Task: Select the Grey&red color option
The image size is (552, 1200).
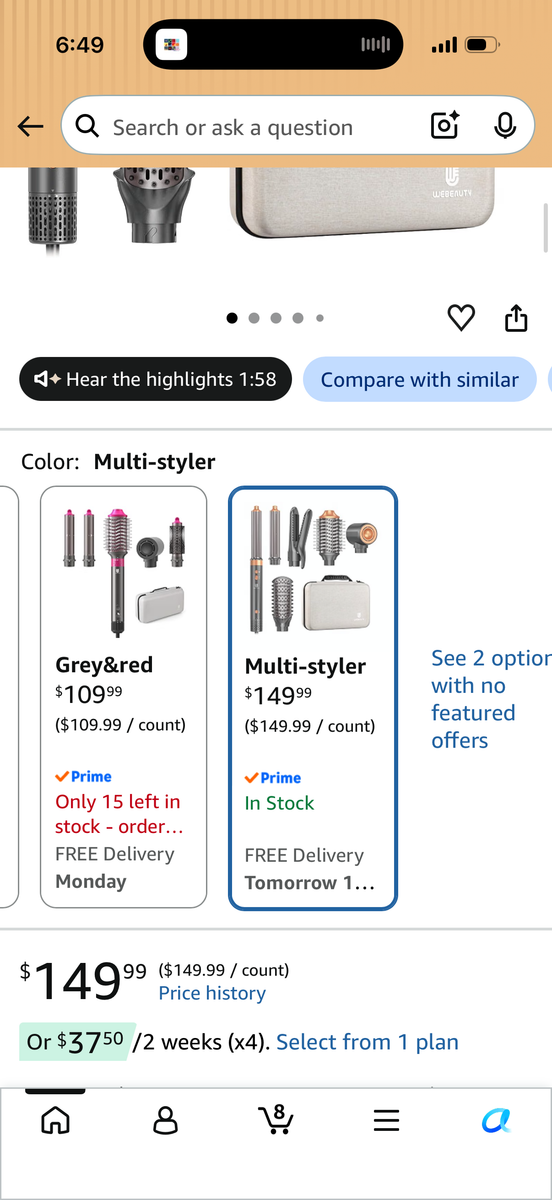Action: (x=123, y=696)
